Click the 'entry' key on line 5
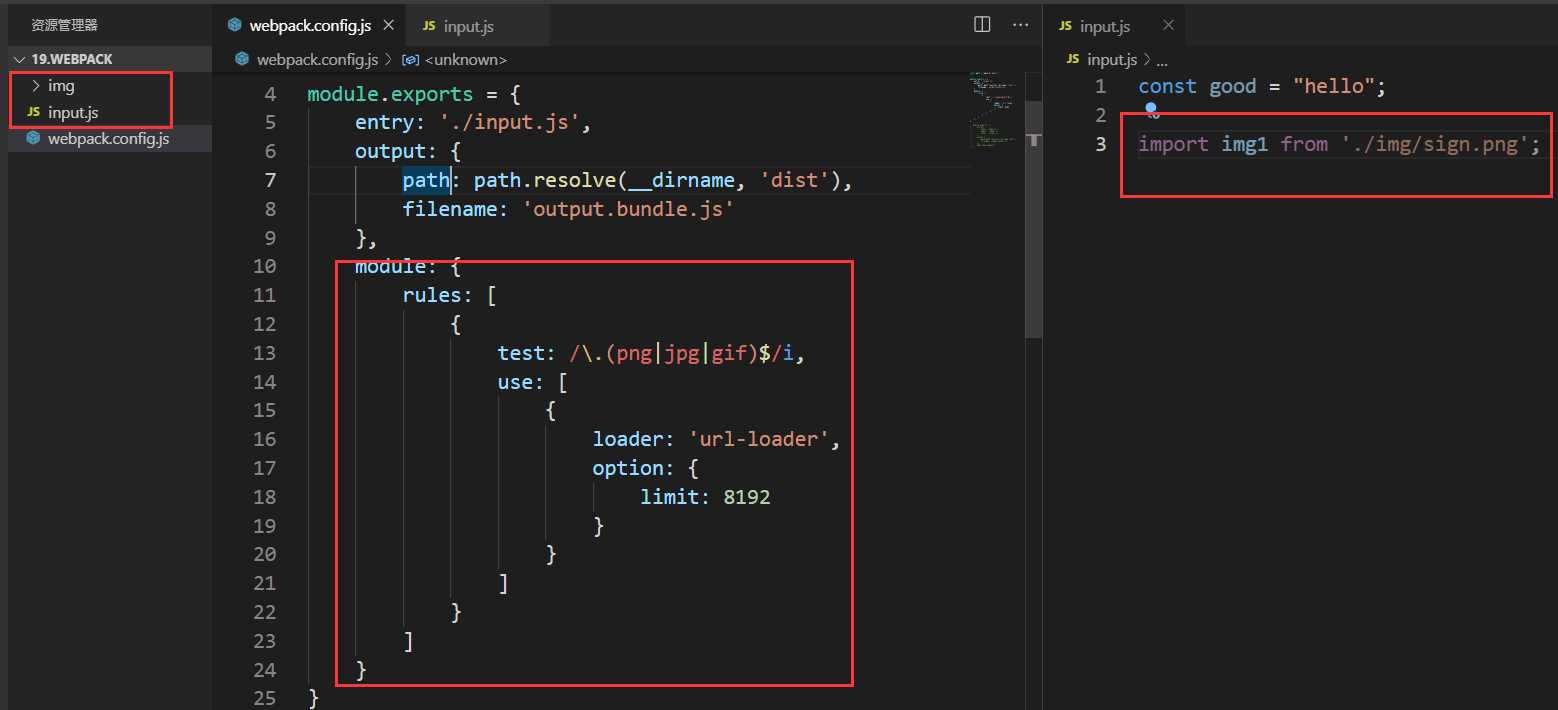 coord(384,123)
